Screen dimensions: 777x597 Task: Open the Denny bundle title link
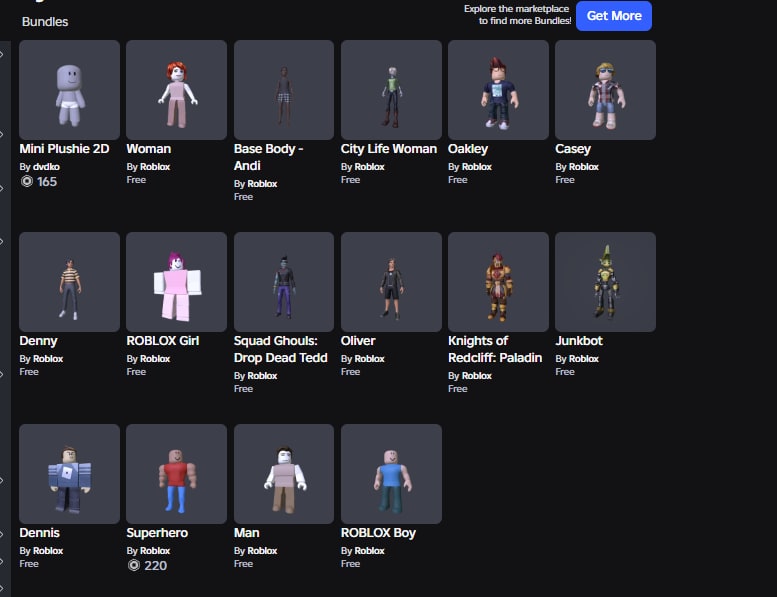coord(38,341)
